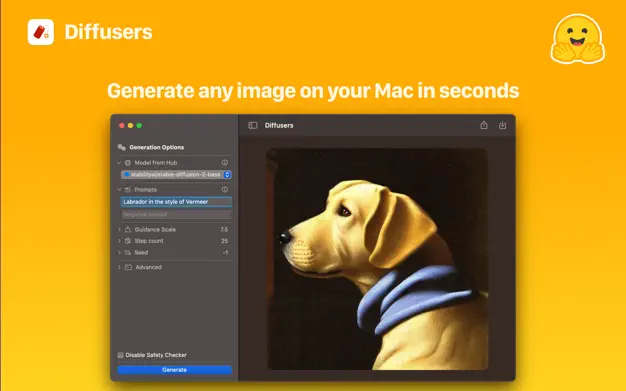Viewport: 626px width, 391px height.
Task: Click the Prompts label
Action: click(145, 189)
